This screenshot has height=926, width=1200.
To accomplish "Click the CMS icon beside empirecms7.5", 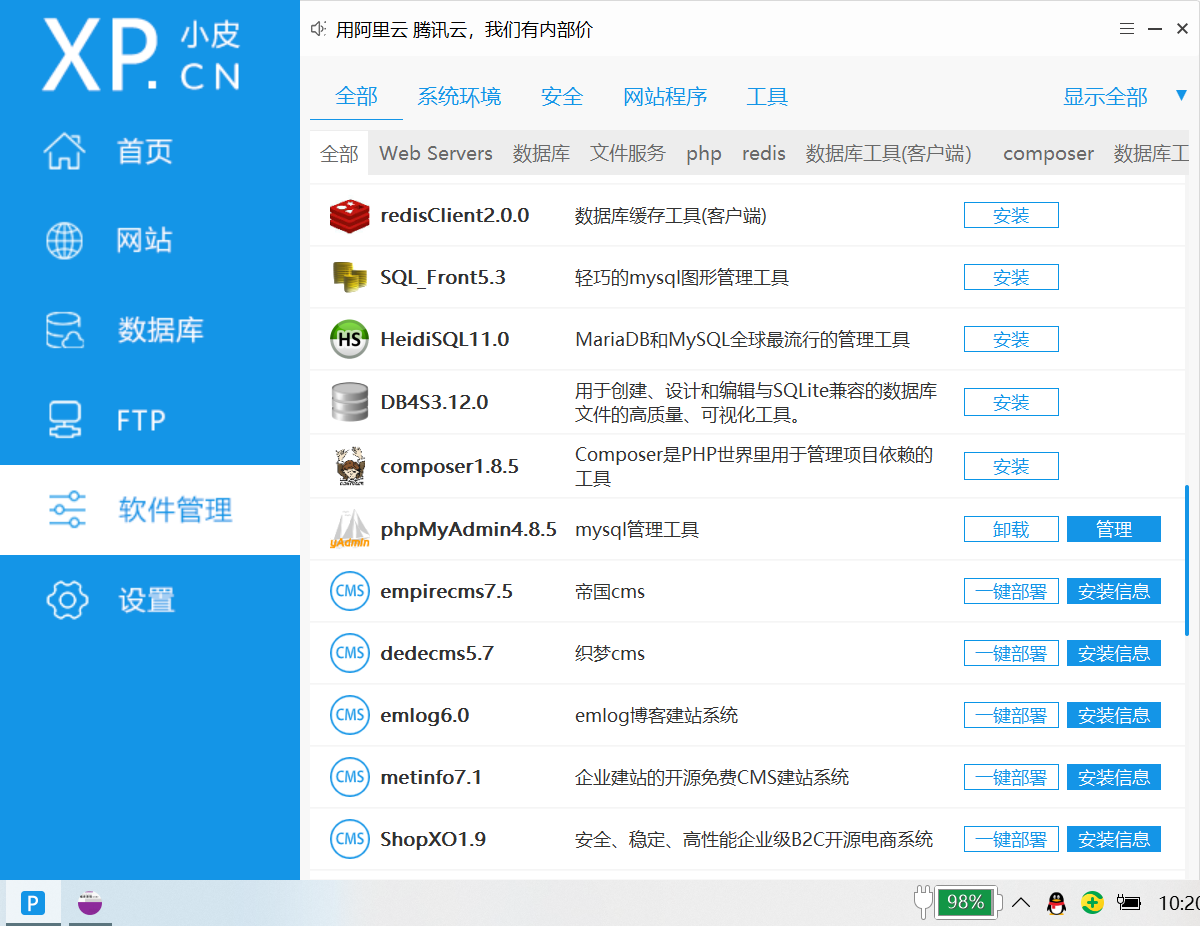I will click(x=350, y=591).
